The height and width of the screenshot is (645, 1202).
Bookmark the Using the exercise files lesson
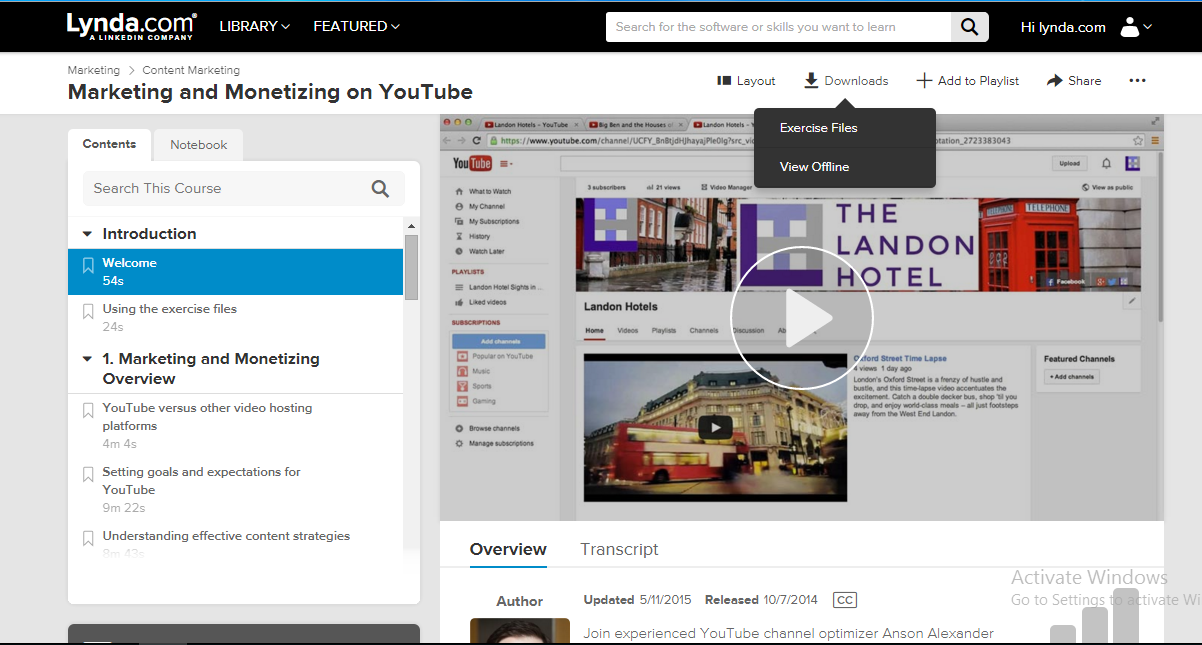coord(88,311)
